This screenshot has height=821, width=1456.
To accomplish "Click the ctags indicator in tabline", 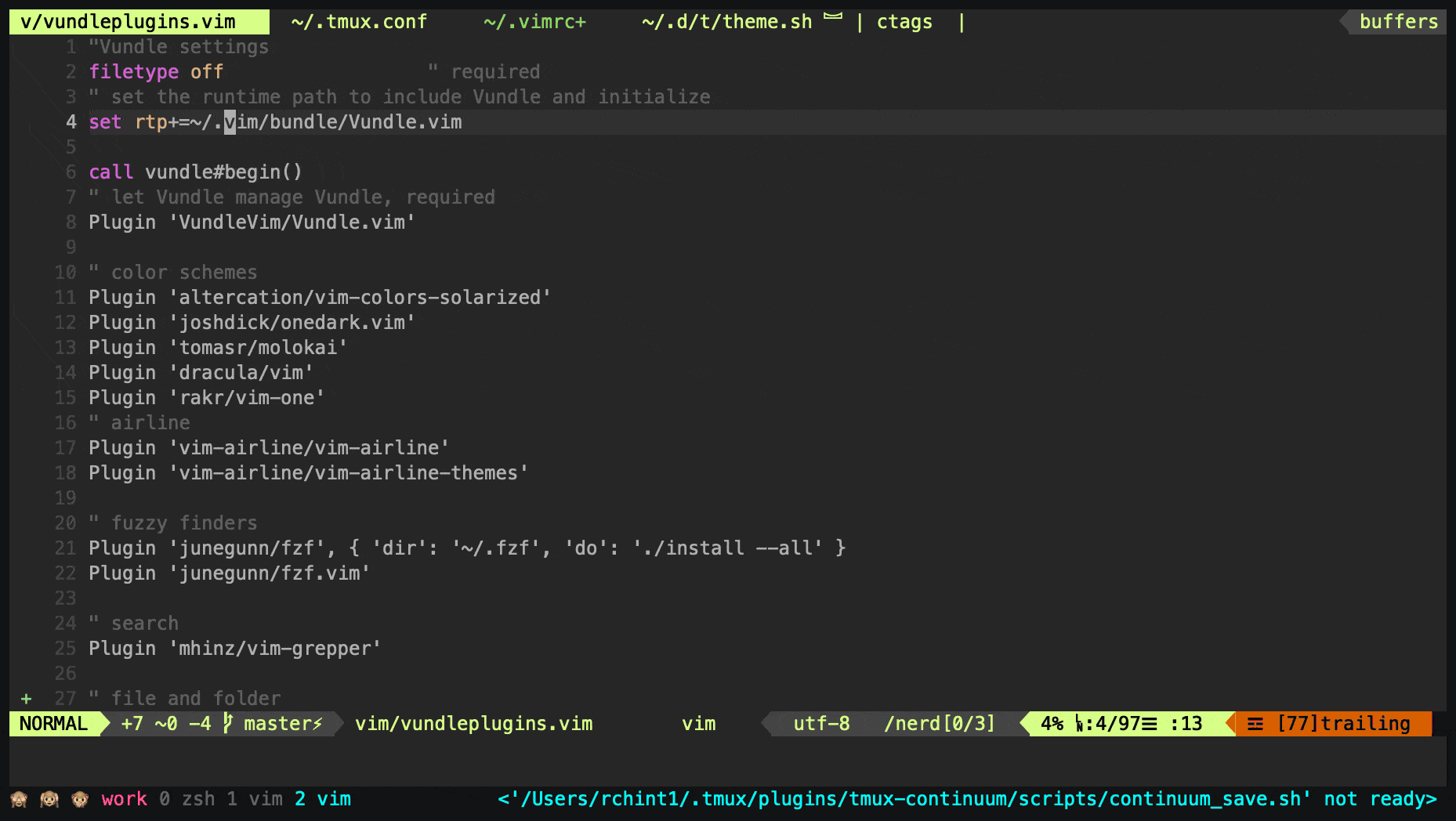I will point(904,22).
